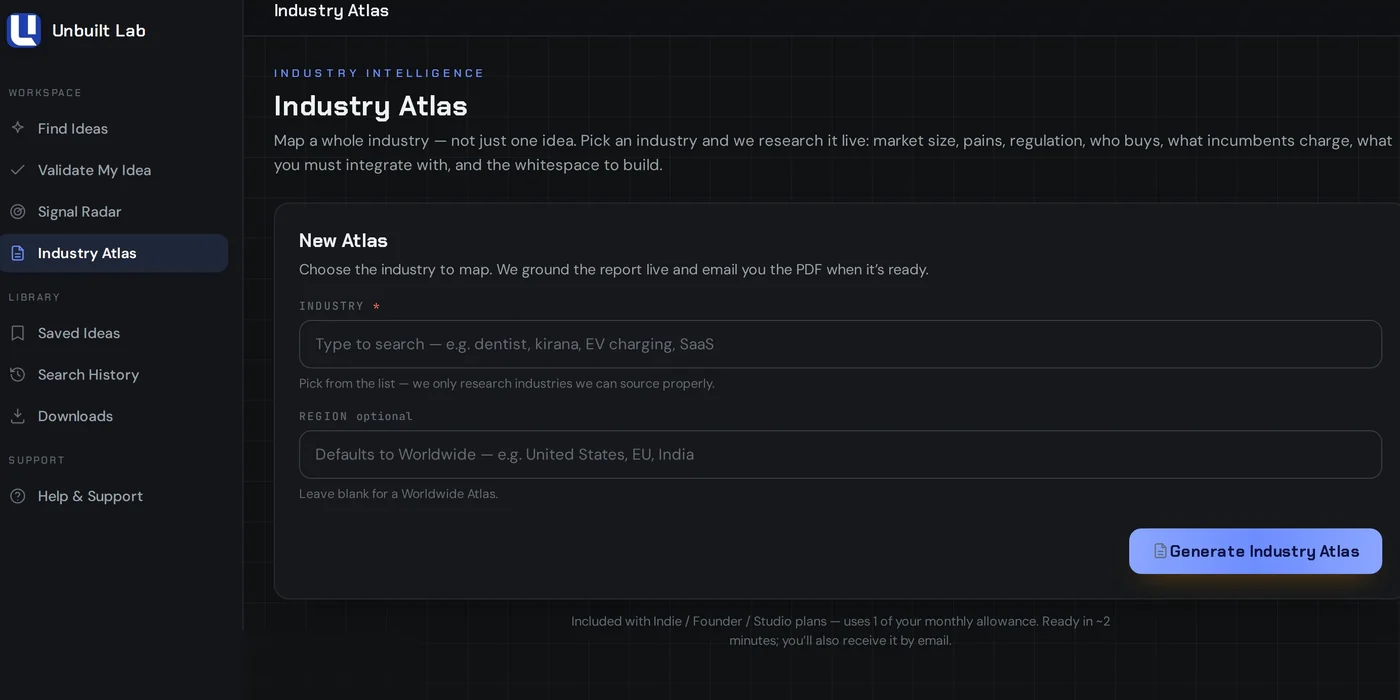Click the 'New Atlas' card heading

coord(343,240)
